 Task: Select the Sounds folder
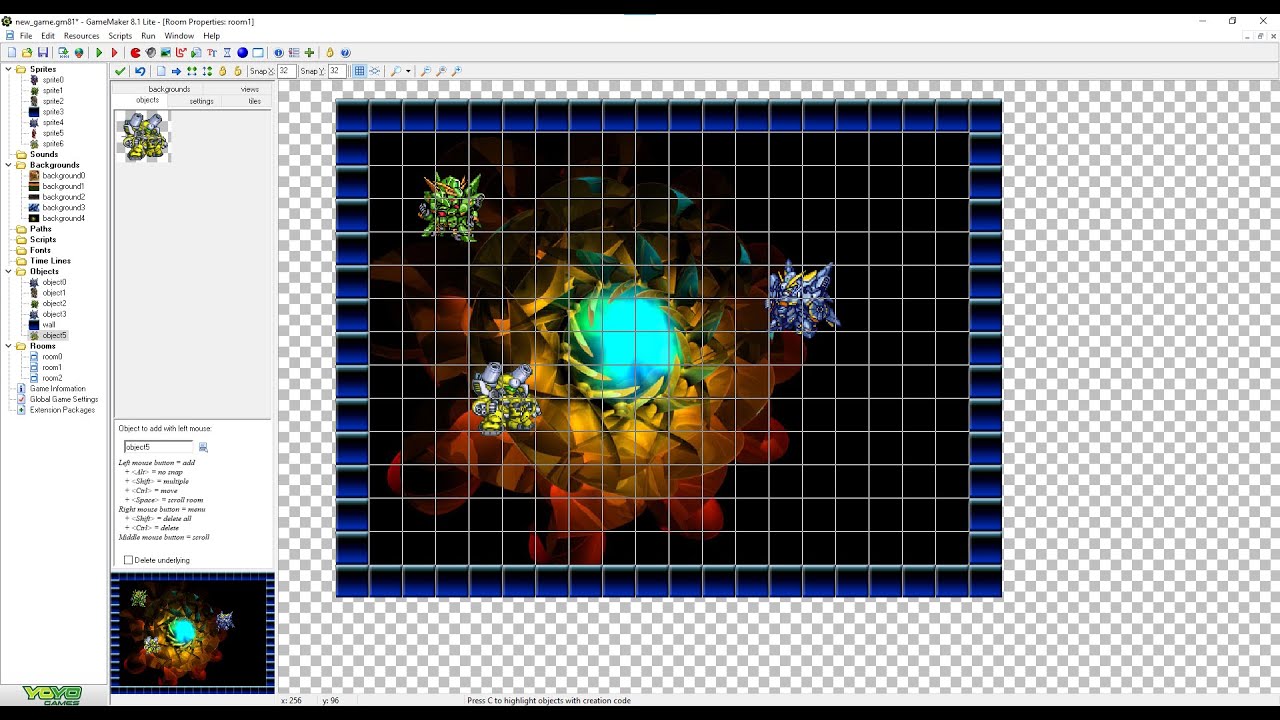coord(43,154)
